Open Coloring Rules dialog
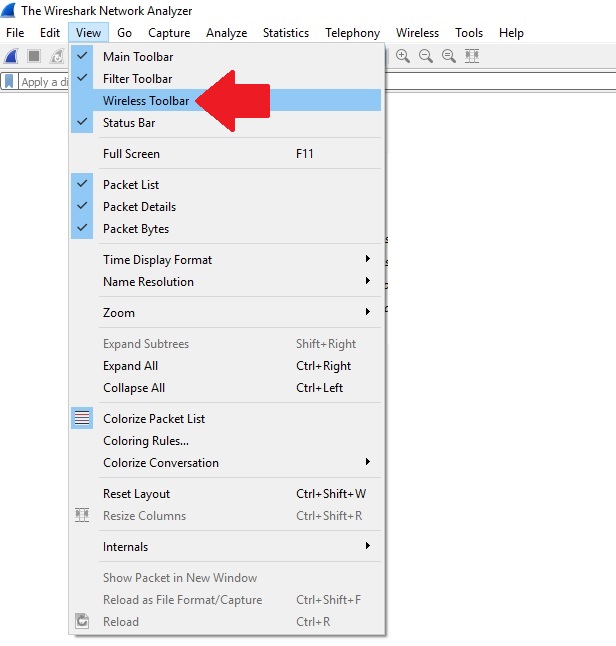Viewport: 616px width, 646px height. point(225,440)
